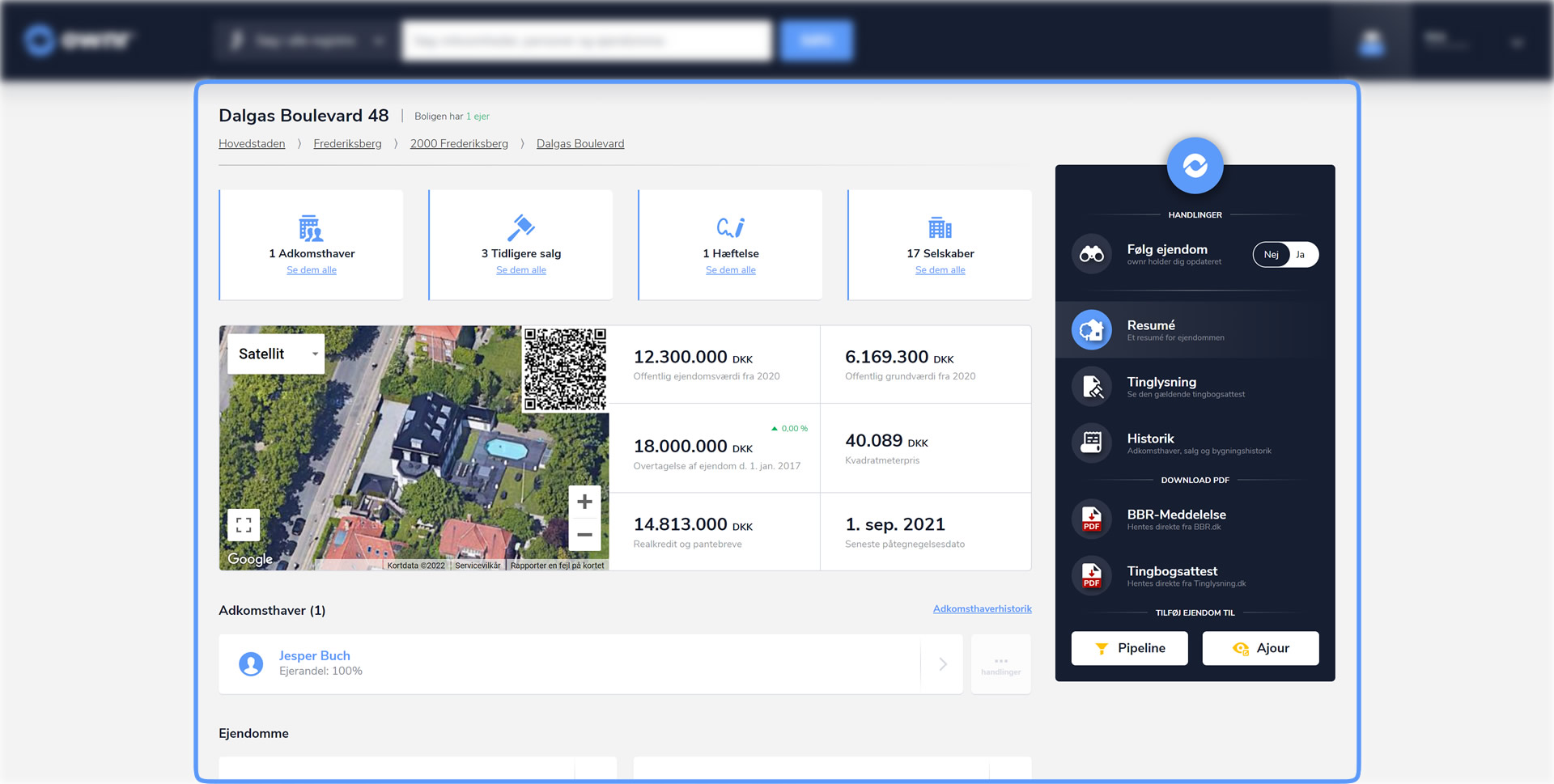1554x784 pixels.
Task: Add property to Ajour
Action: [1260, 648]
